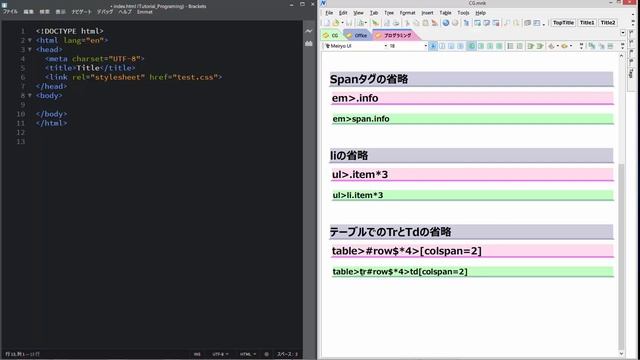Screen dimensions: 640x360
Task: Collapse the html tag fold arrow on line 2
Action: pos(30,40)
